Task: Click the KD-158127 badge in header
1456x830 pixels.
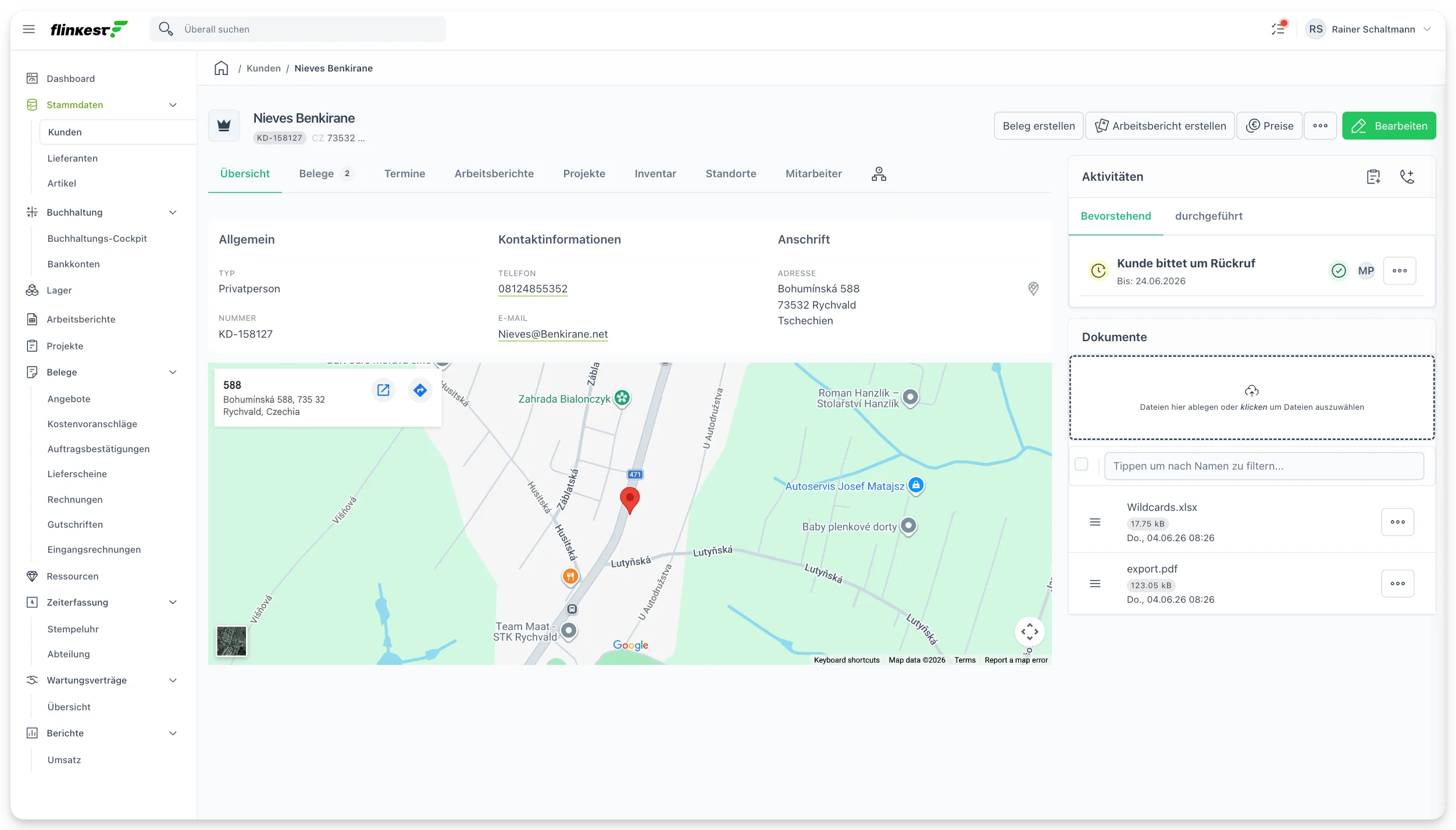Action: point(279,138)
